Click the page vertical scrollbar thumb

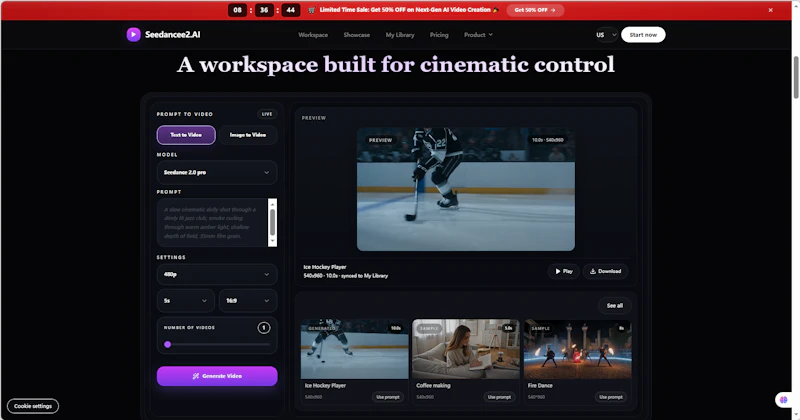(x=795, y=77)
